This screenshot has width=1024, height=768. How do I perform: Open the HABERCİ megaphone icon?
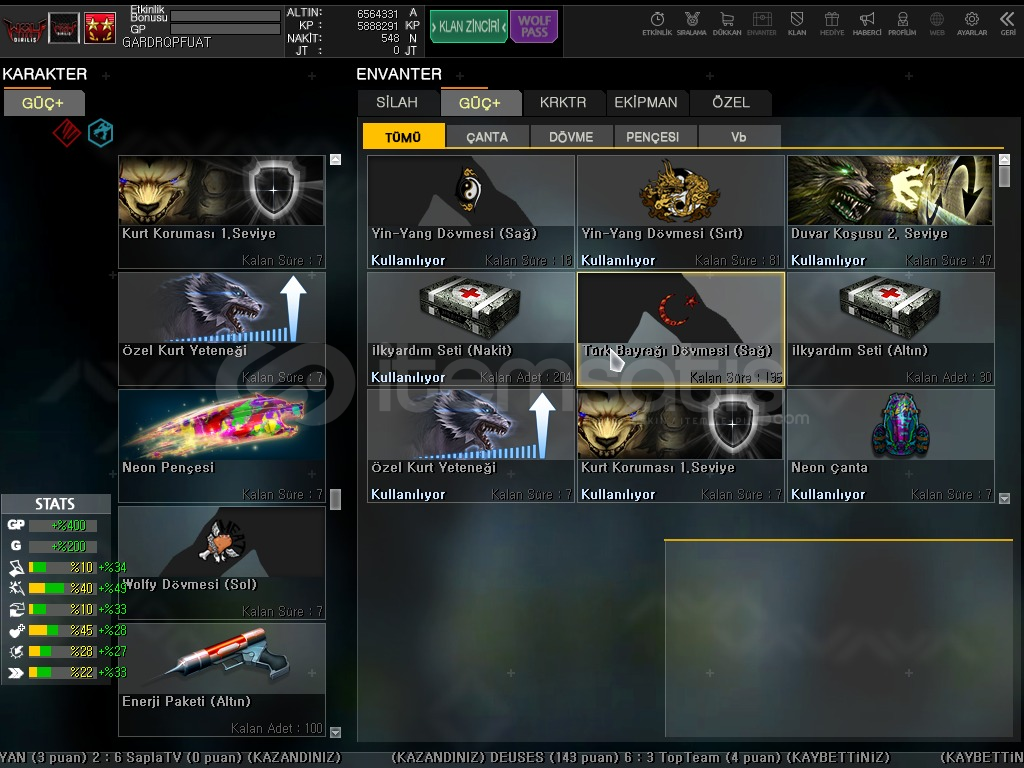867,24
